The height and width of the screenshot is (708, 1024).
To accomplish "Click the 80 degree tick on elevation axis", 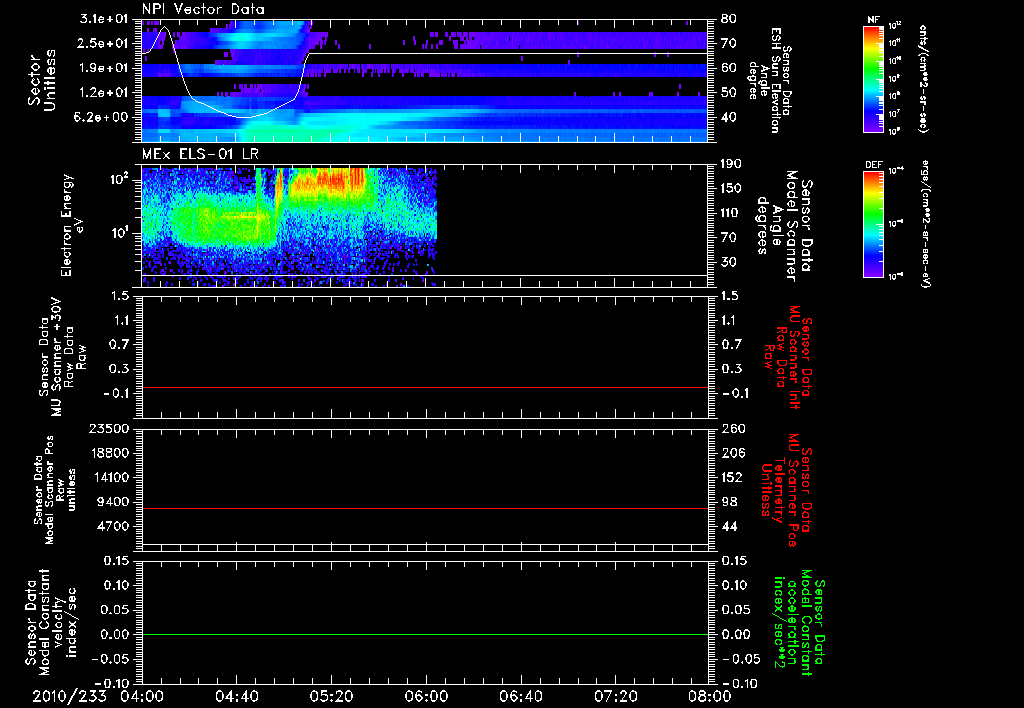I will click(729, 19).
